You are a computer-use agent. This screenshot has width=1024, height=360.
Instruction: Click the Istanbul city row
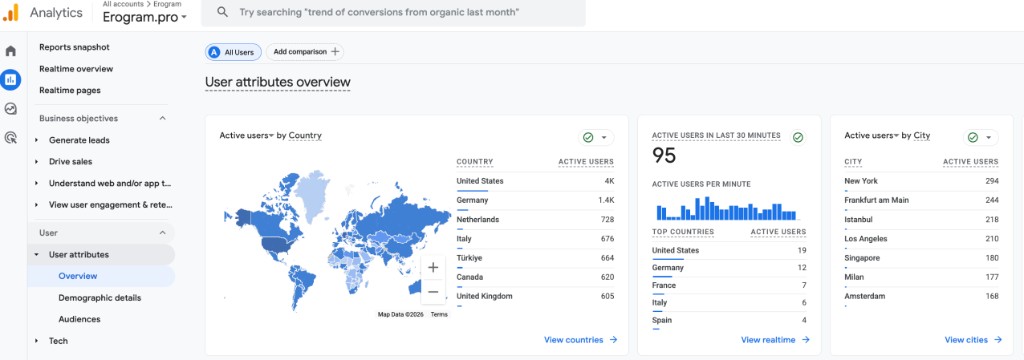point(921,220)
